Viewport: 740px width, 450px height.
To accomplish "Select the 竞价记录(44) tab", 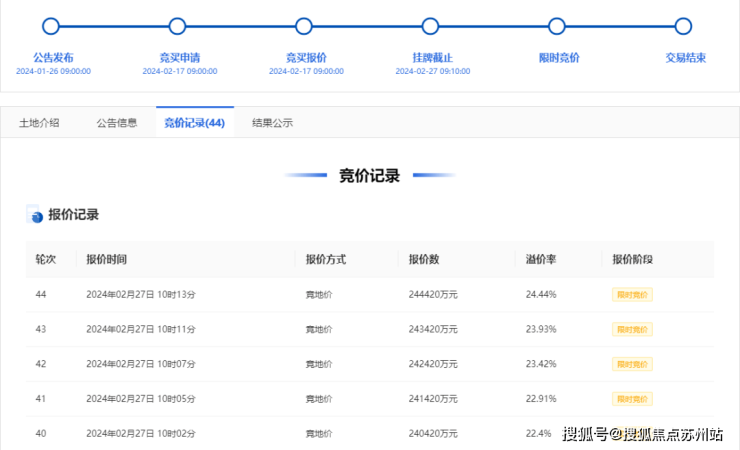I will click(x=194, y=123).
